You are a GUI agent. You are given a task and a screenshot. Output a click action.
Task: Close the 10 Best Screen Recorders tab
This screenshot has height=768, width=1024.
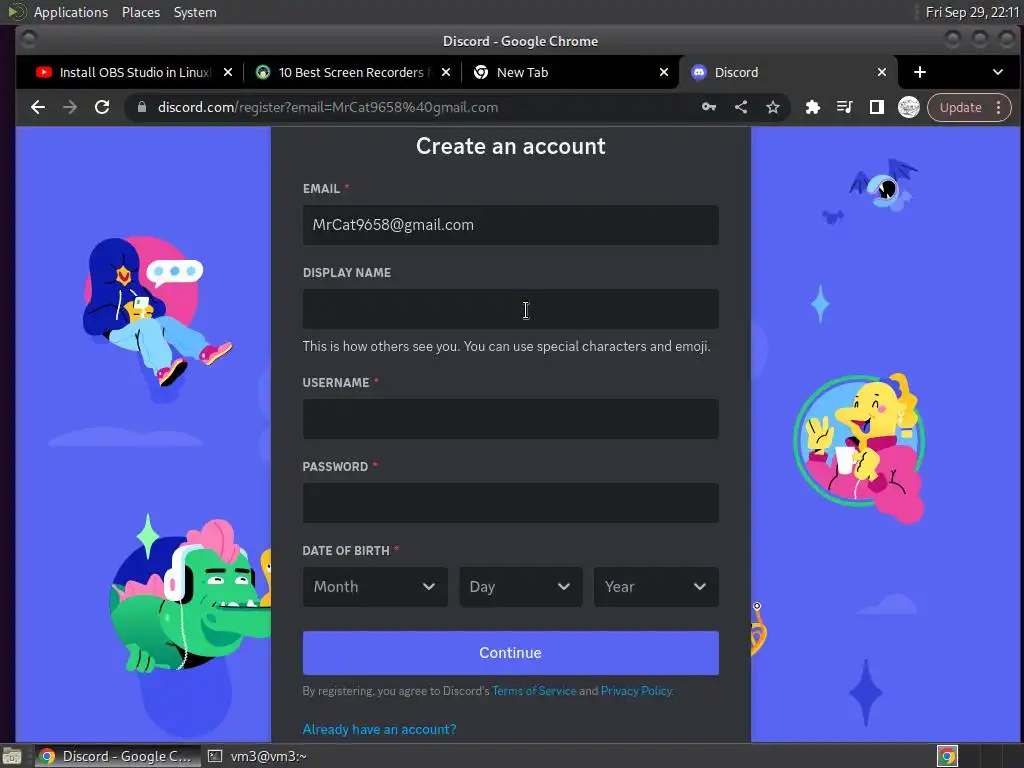[x=445, y=72]
